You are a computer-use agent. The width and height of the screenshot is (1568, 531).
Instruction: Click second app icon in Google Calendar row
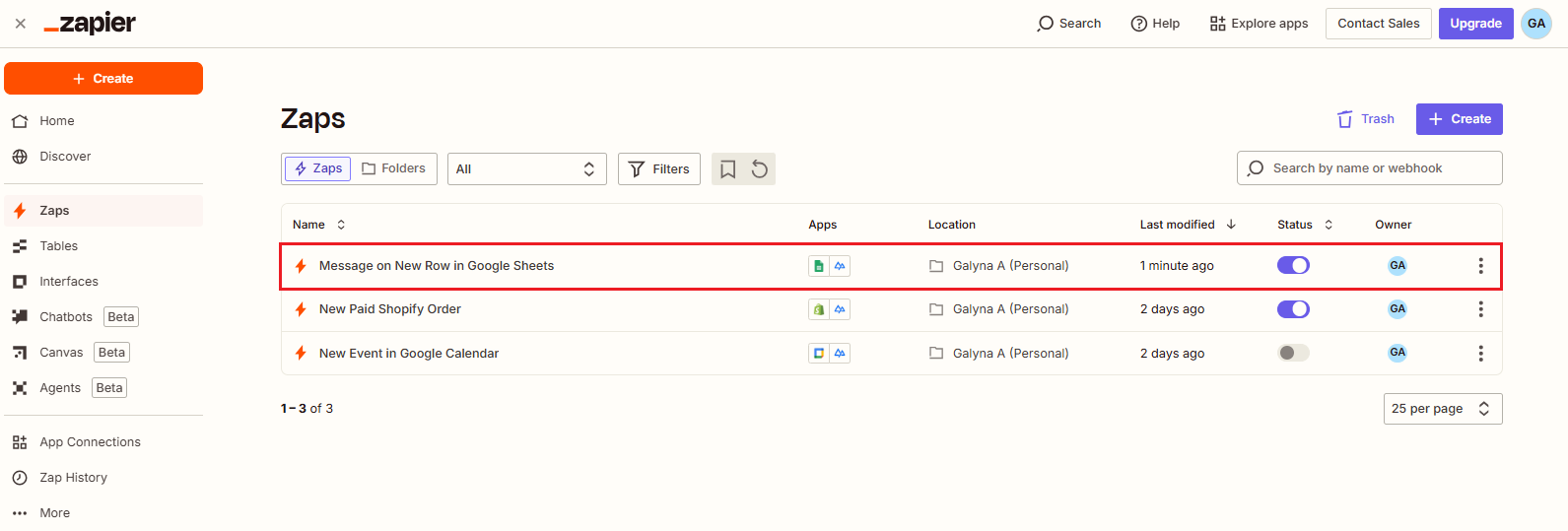840,353
